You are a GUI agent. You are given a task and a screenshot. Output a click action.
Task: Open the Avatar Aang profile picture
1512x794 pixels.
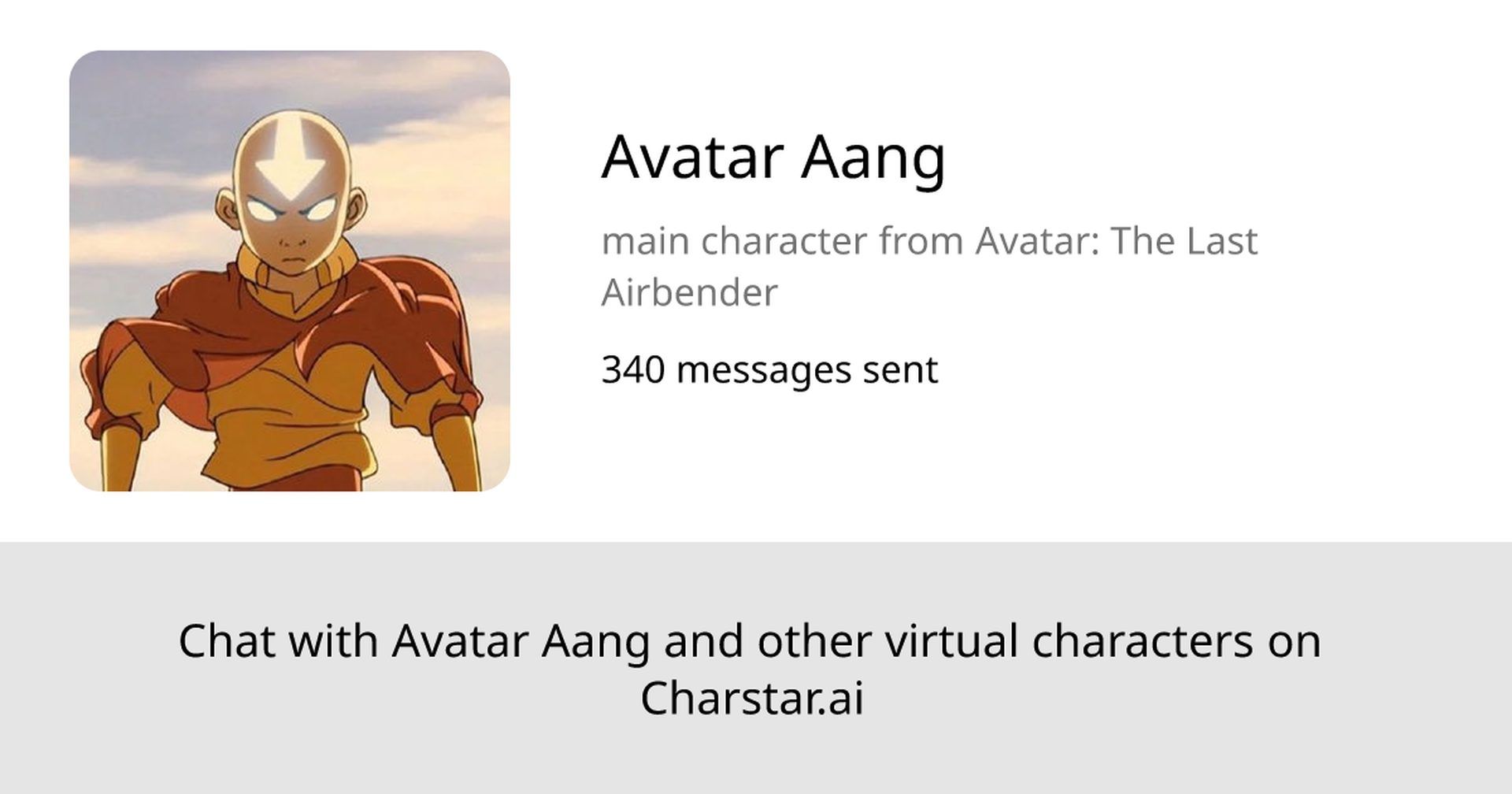(290, 271)
